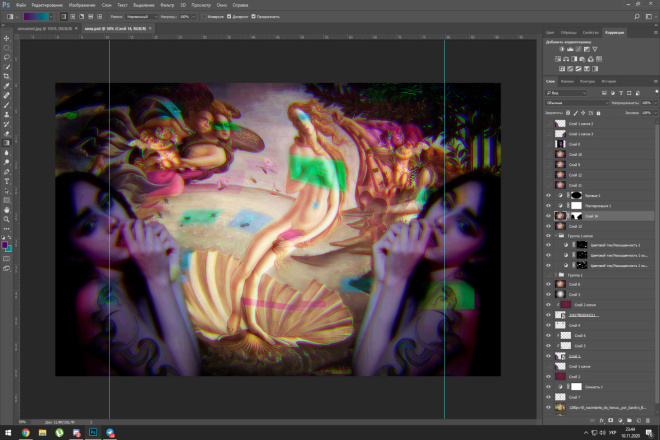Click the background color swatch

point(8,249)
